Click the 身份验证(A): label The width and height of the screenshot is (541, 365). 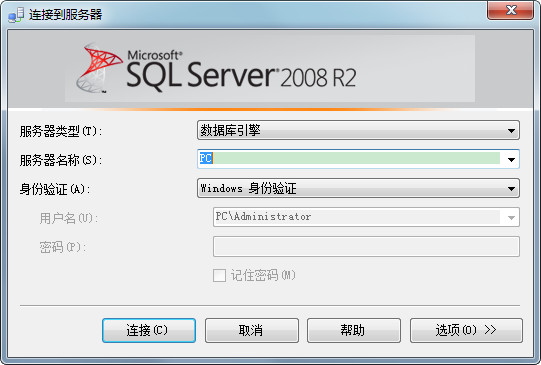tap(55, 189)
